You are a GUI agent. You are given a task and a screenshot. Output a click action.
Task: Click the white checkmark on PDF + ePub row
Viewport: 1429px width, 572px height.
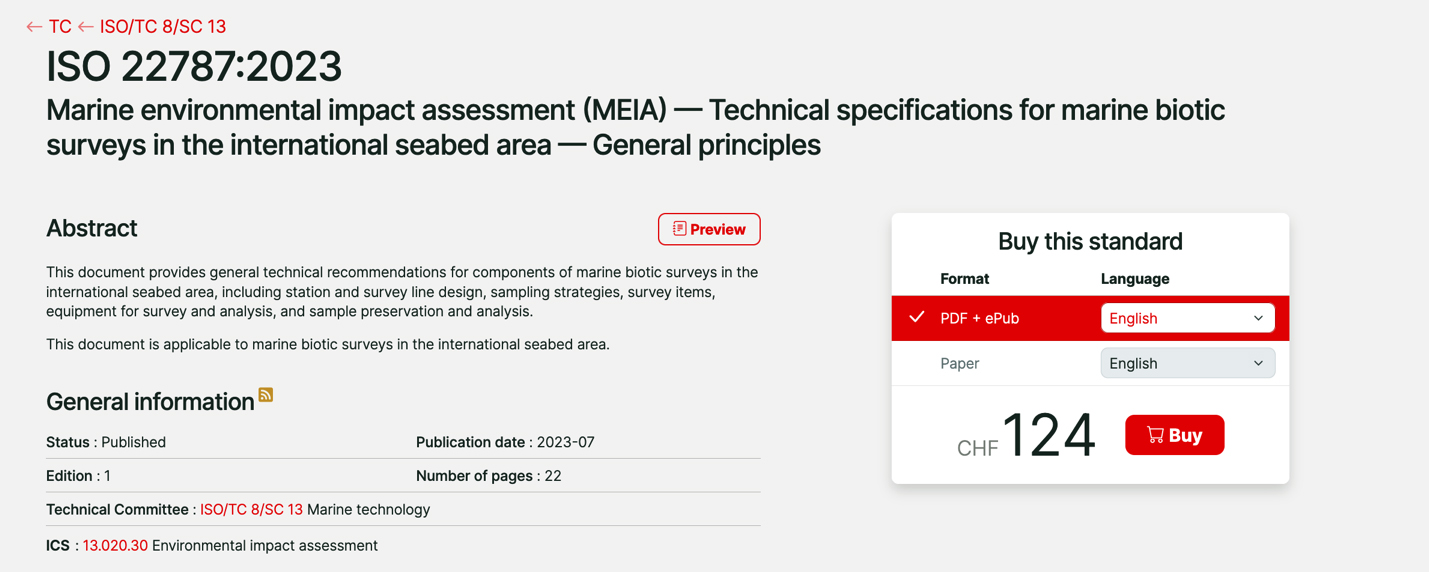coord(916,317)
